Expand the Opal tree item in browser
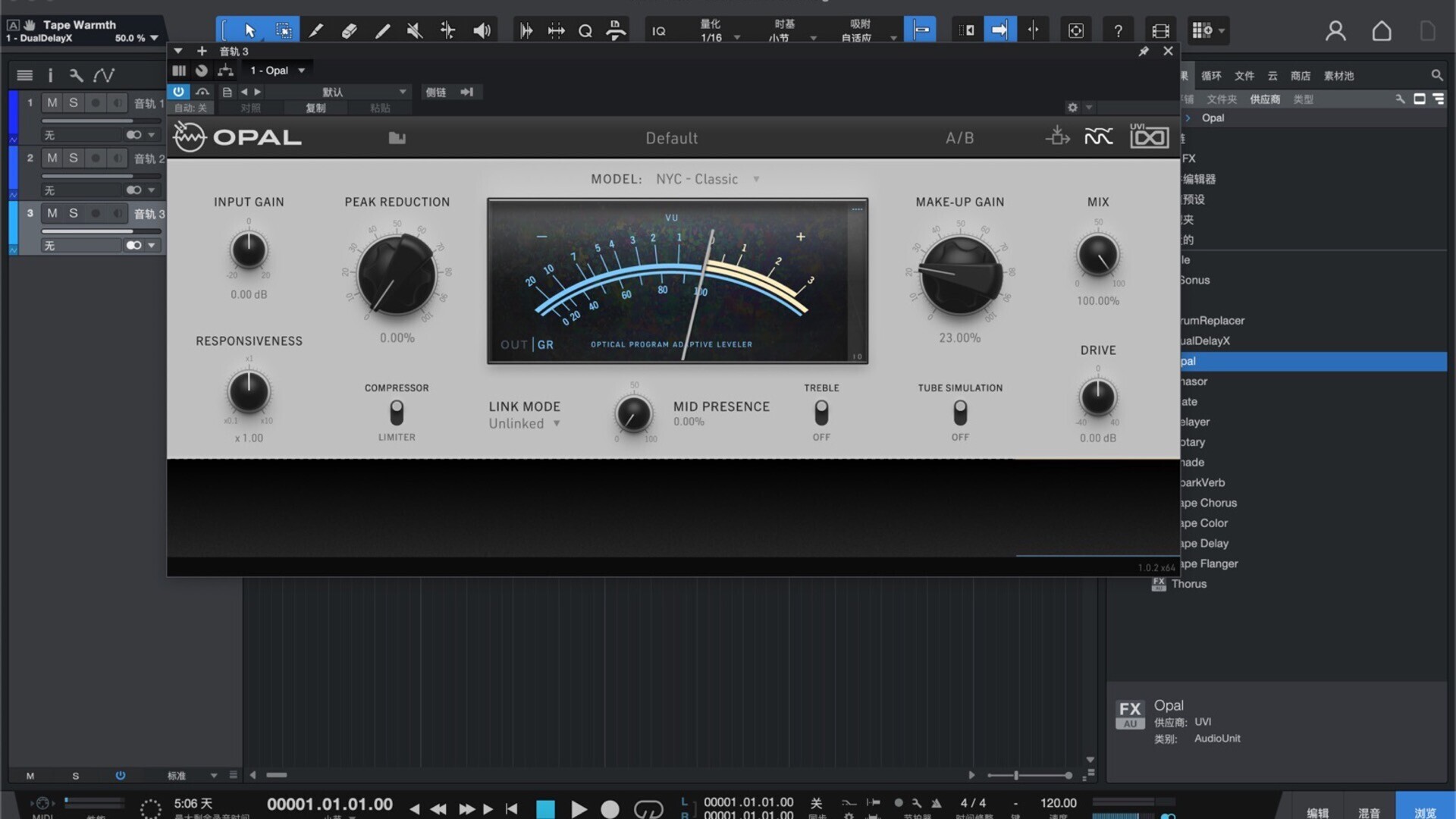 (x=1188, y=118)
